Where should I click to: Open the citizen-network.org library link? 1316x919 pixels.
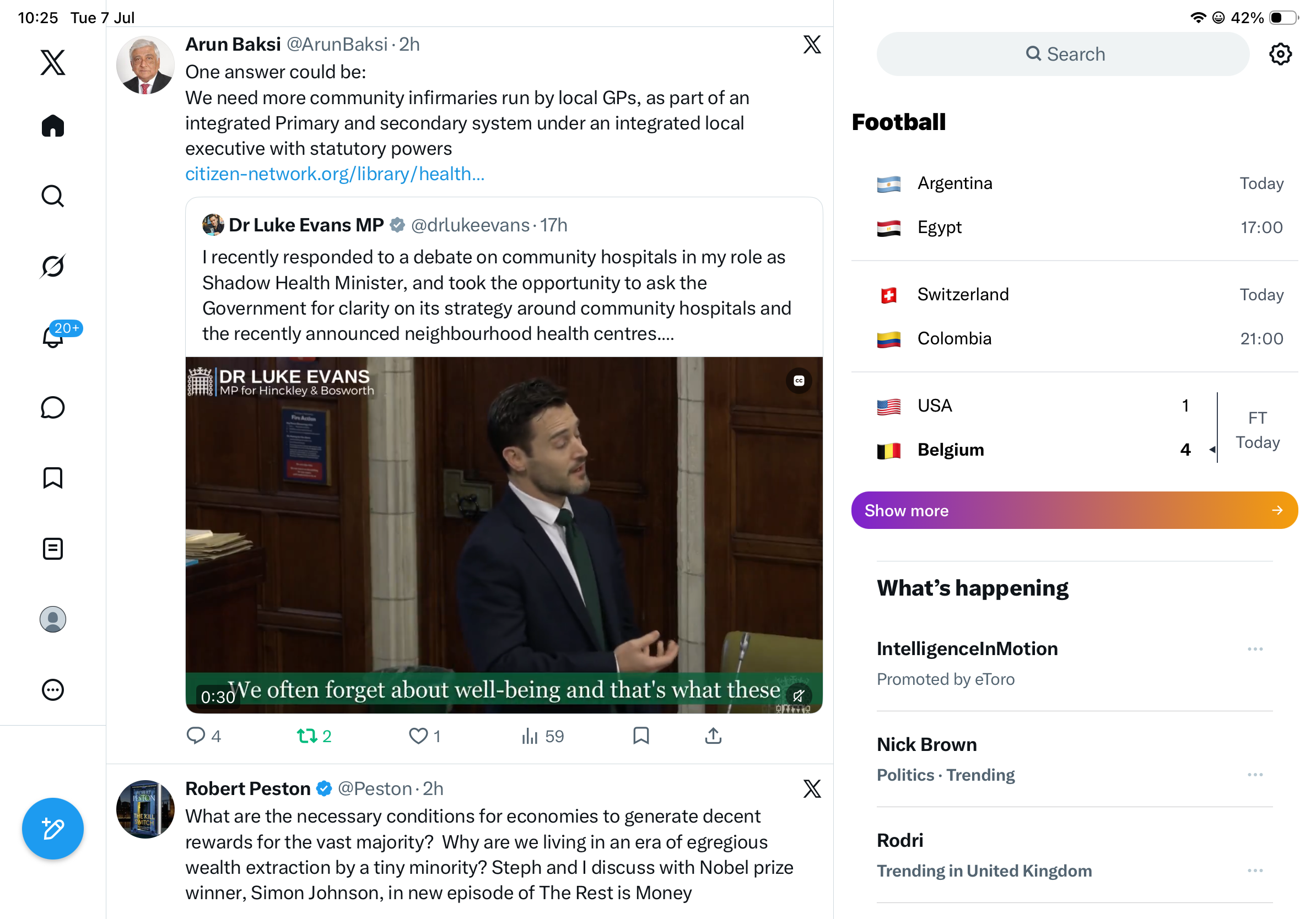pos(335,174)
